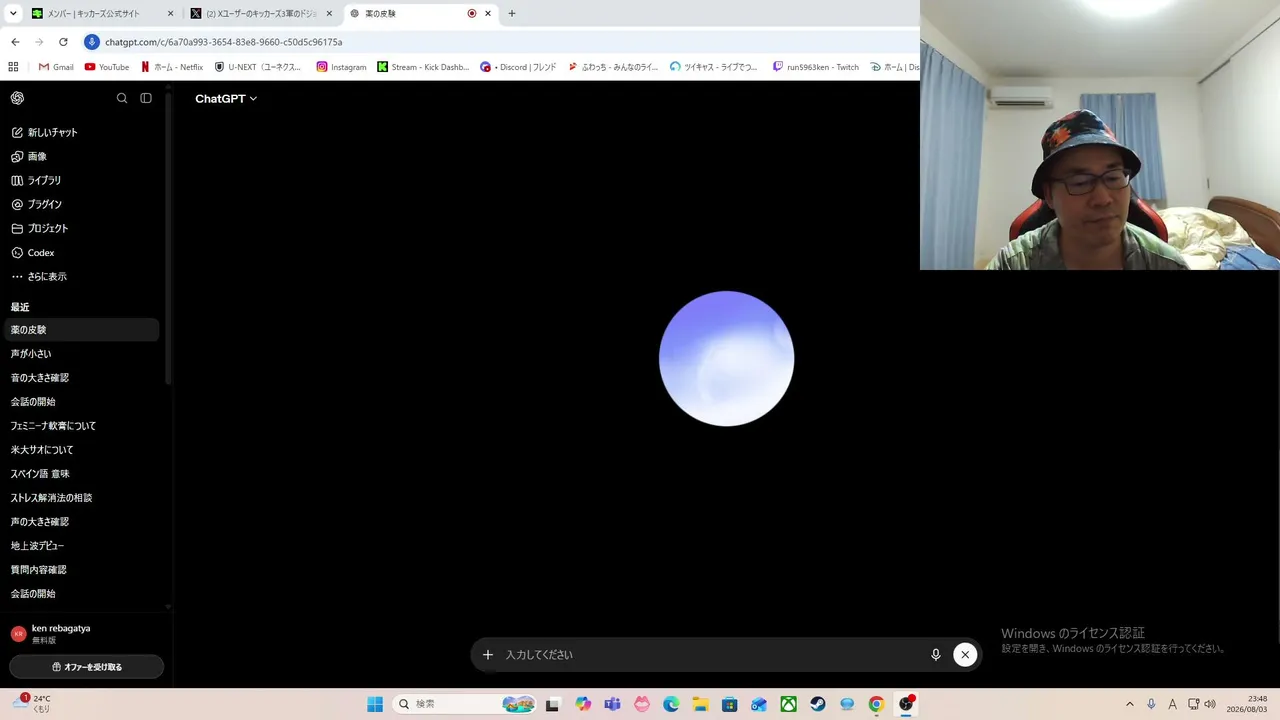The height and width of the screenshot is (720, 1280).
Task: Open the chat search magnifier icon
Action: pos(122,98)
